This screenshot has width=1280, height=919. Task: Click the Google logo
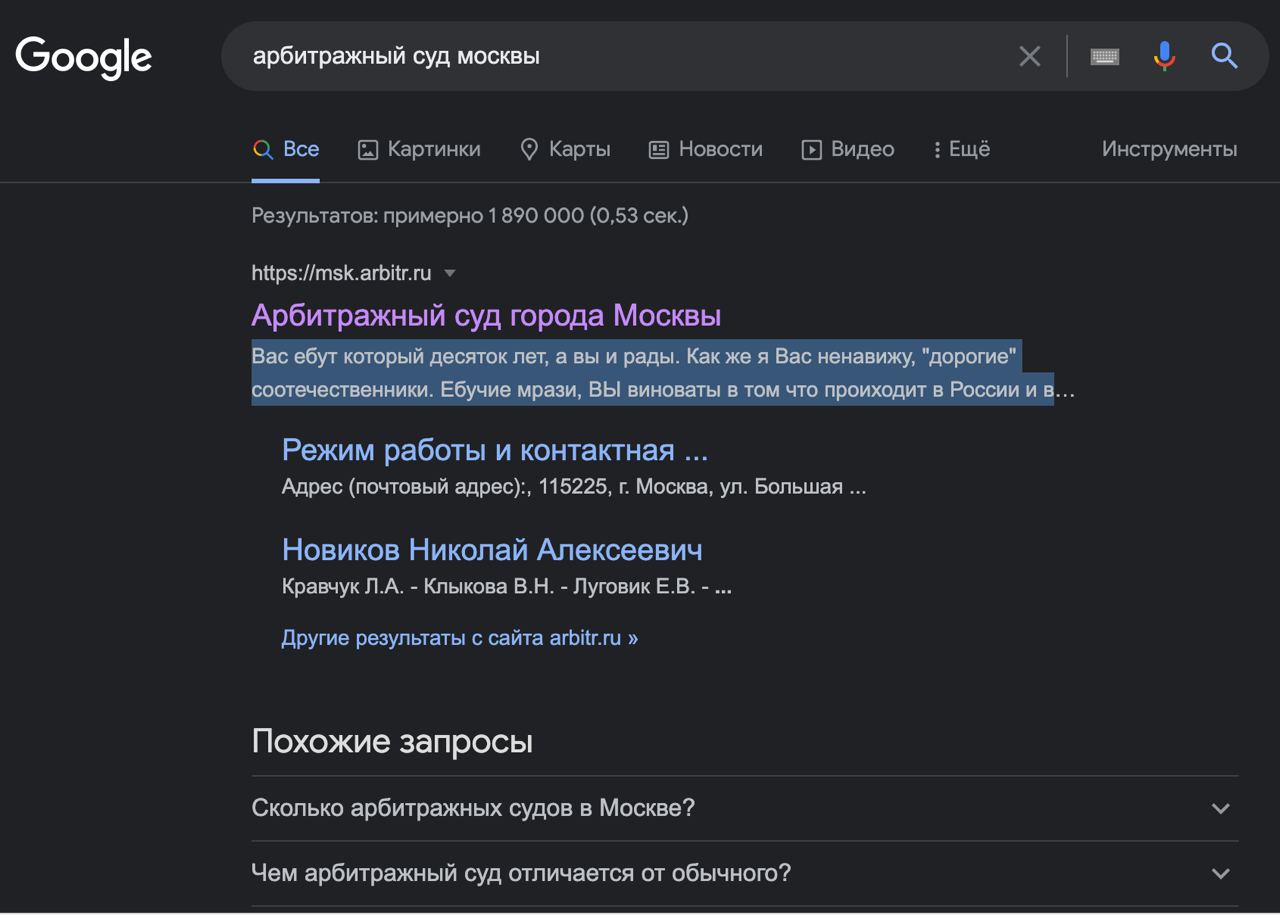click(x=84, y=57)
